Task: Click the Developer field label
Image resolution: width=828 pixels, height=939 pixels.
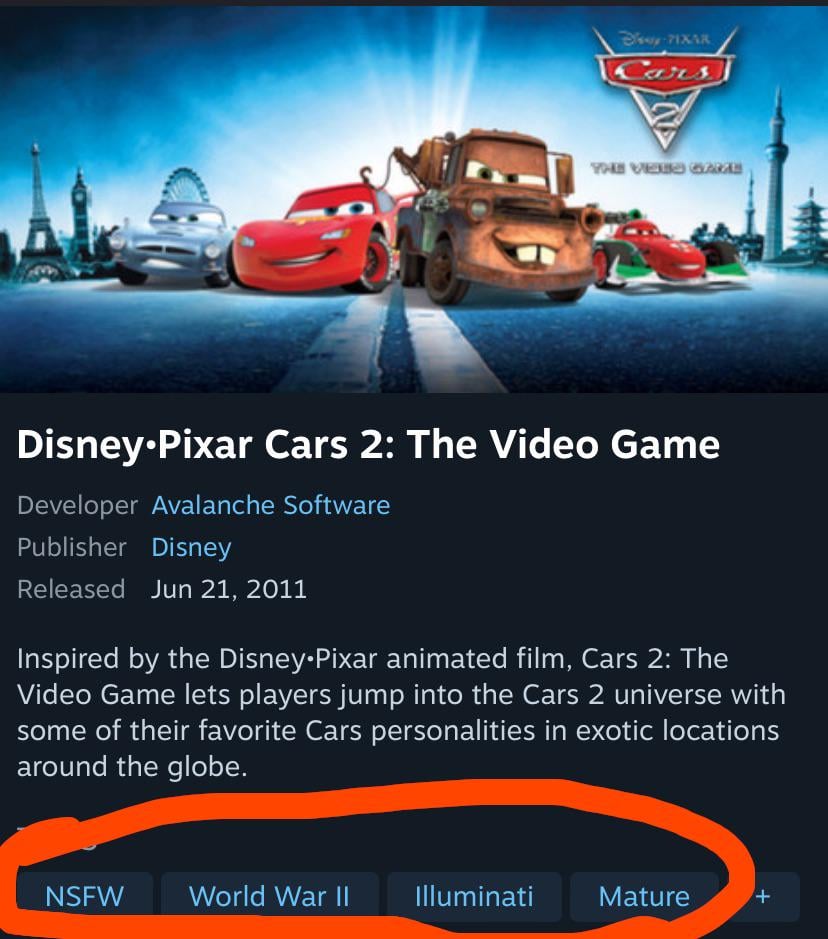Action: pyautogui.click(x=77, y=505)
